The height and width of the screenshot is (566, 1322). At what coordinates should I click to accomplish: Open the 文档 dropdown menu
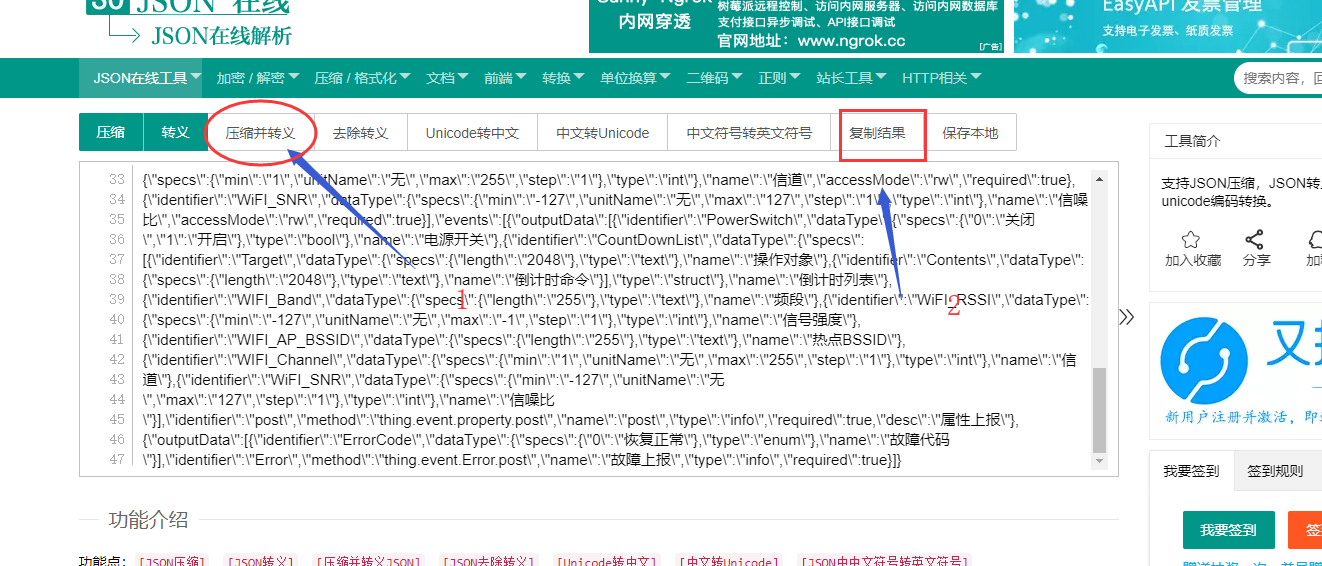pos(447,78)
